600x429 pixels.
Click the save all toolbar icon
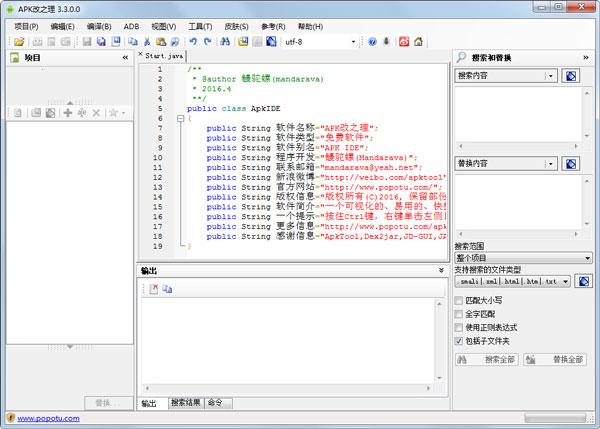[x=101, y=41]
